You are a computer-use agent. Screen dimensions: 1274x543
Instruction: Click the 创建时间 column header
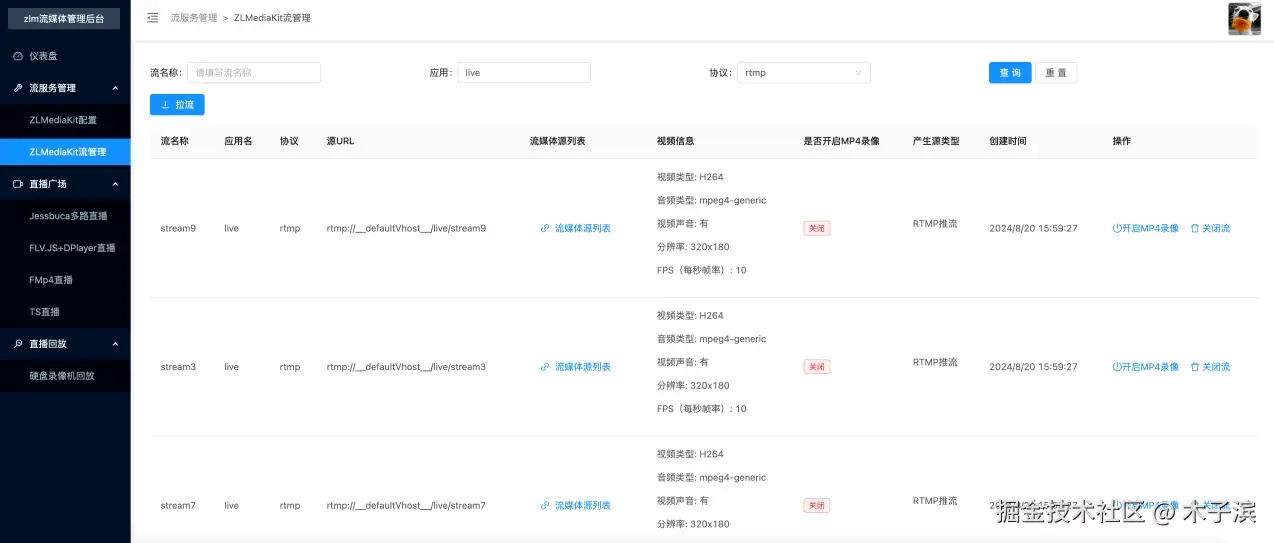(1007, 141)
